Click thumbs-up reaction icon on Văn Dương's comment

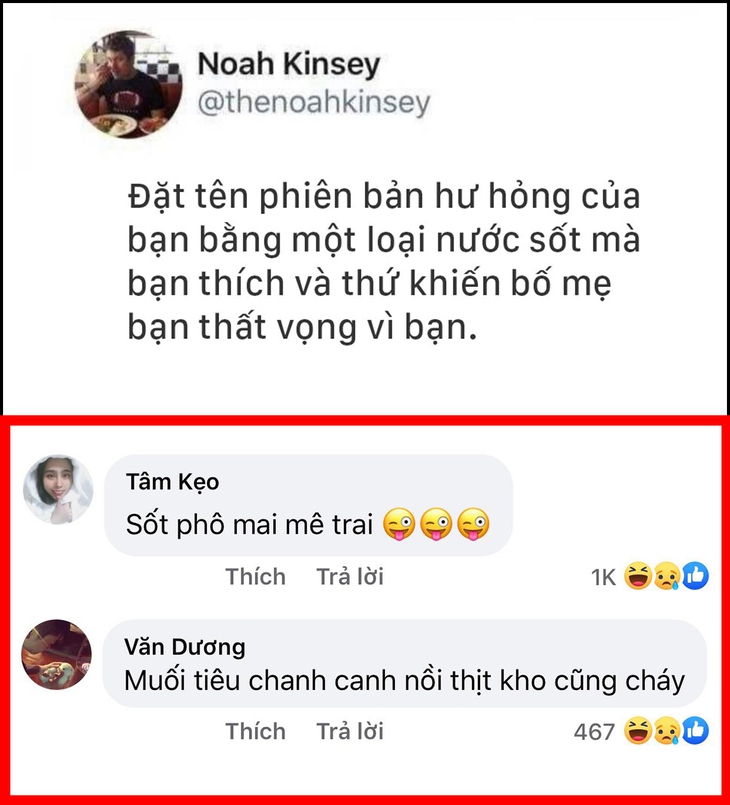[696, 731]
